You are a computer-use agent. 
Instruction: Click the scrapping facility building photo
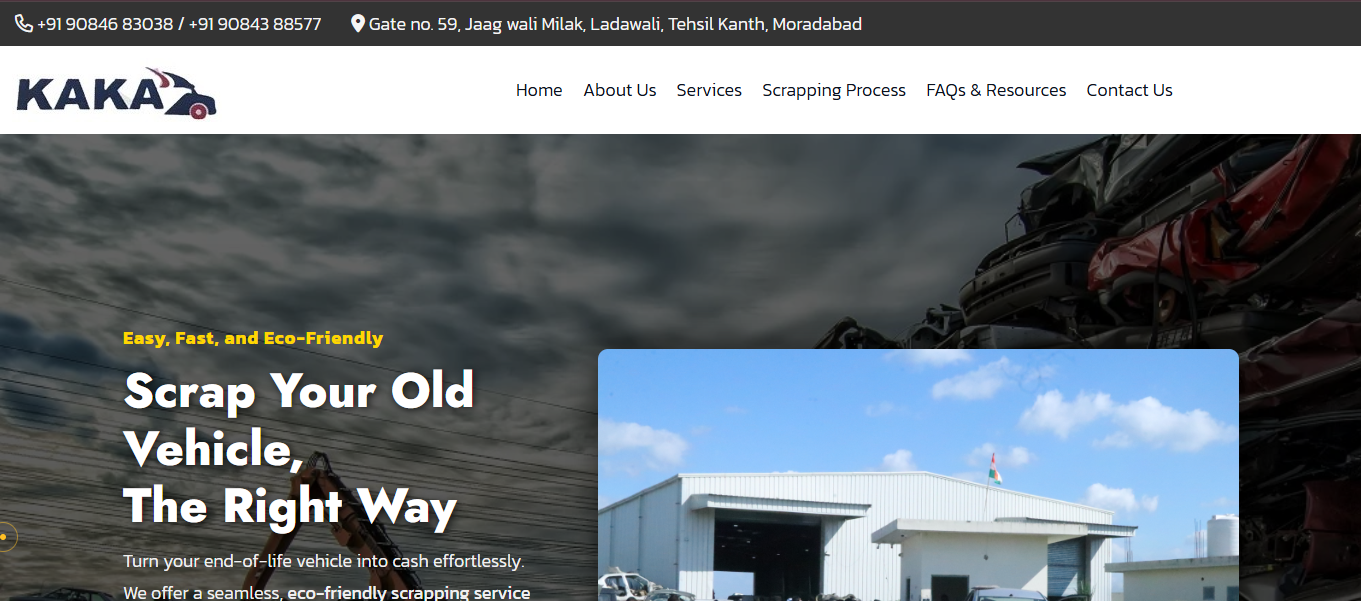[918, 475]
